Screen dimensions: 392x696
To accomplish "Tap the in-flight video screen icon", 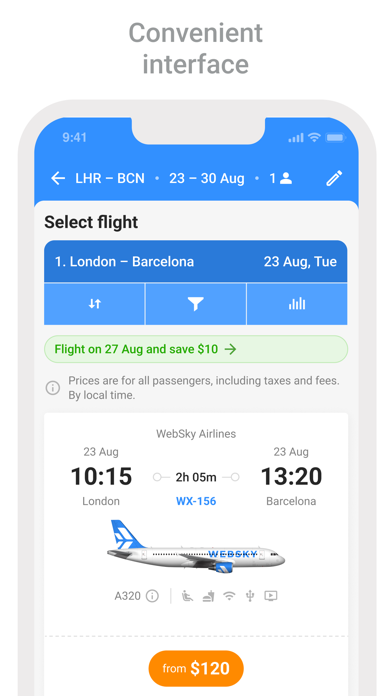I will pos(271,596).
